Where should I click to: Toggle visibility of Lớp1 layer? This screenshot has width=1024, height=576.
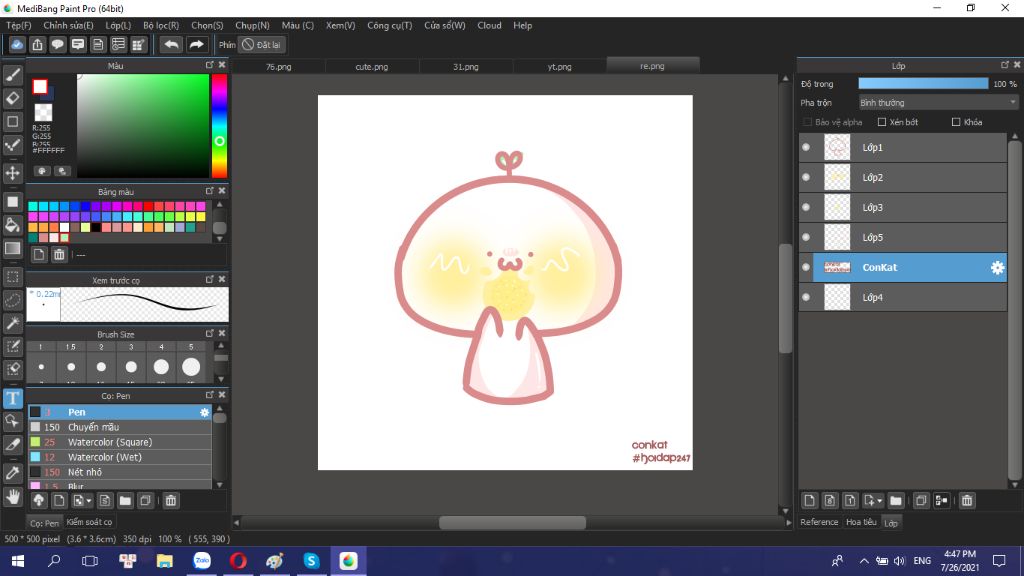click(806, 147)
